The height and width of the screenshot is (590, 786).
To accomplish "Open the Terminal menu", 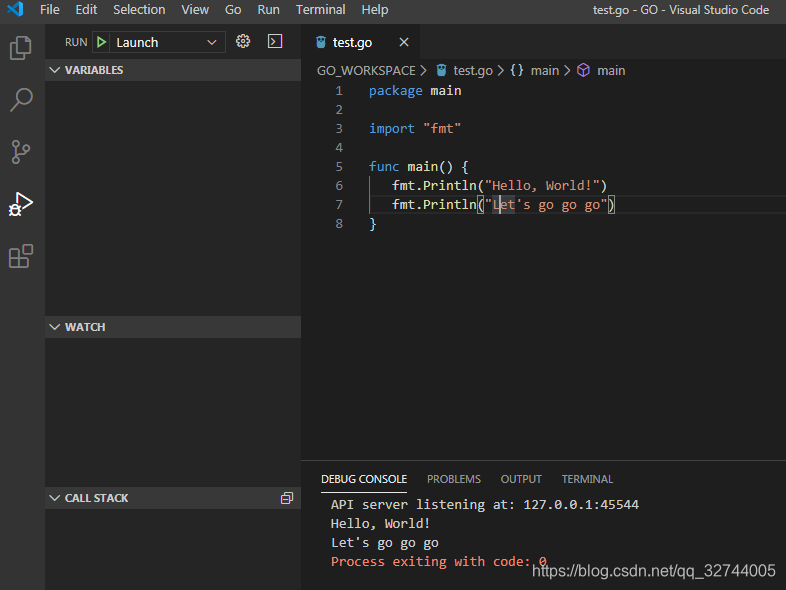I will [x=320, y=10].
